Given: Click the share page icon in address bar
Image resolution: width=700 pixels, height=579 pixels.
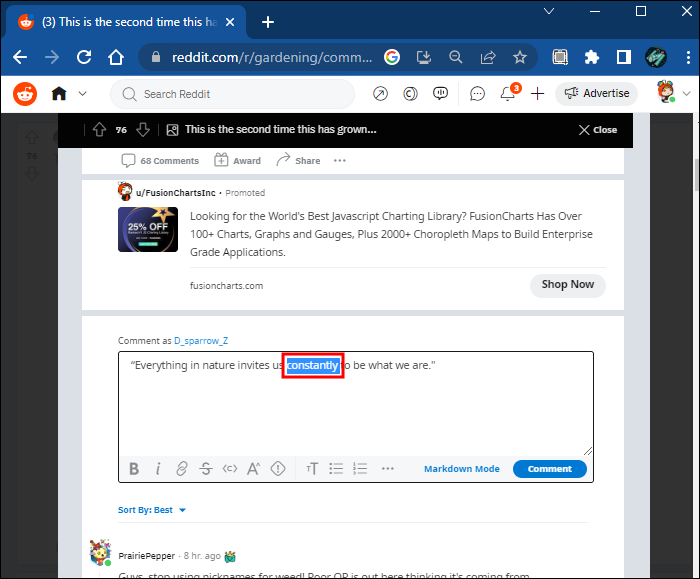Looking at the screenshot, I should click(x=488, y=57).
